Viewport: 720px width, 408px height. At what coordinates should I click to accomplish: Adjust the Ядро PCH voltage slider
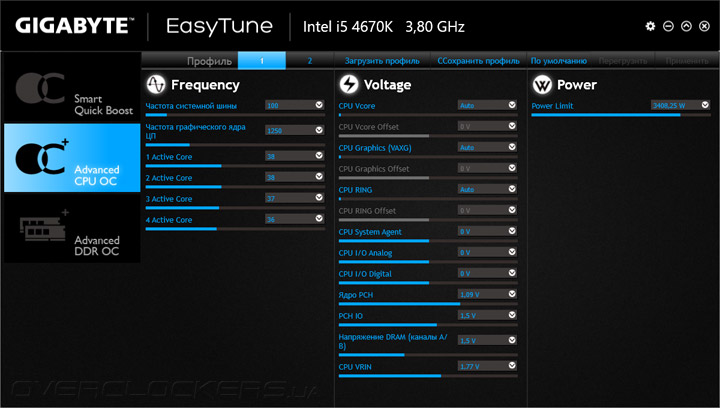(428, 304)
